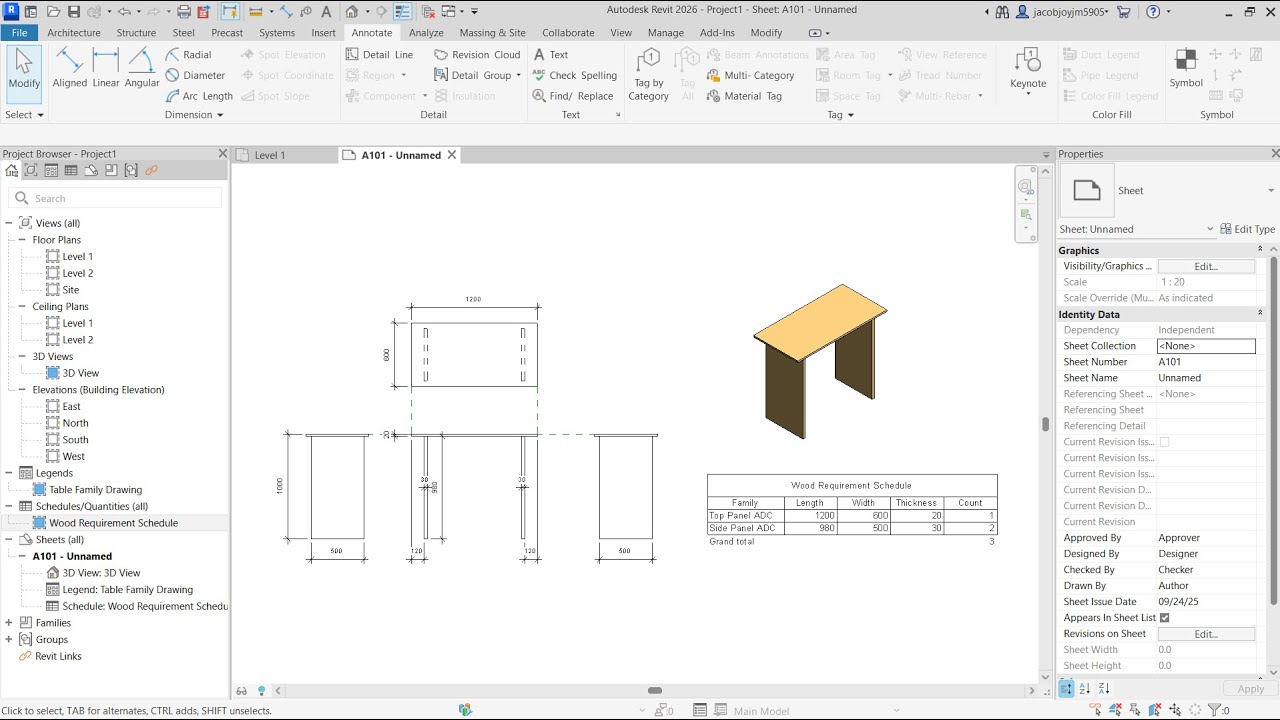Open the Insert ribbon tab

pyautogui.click(x=323, y=33)
